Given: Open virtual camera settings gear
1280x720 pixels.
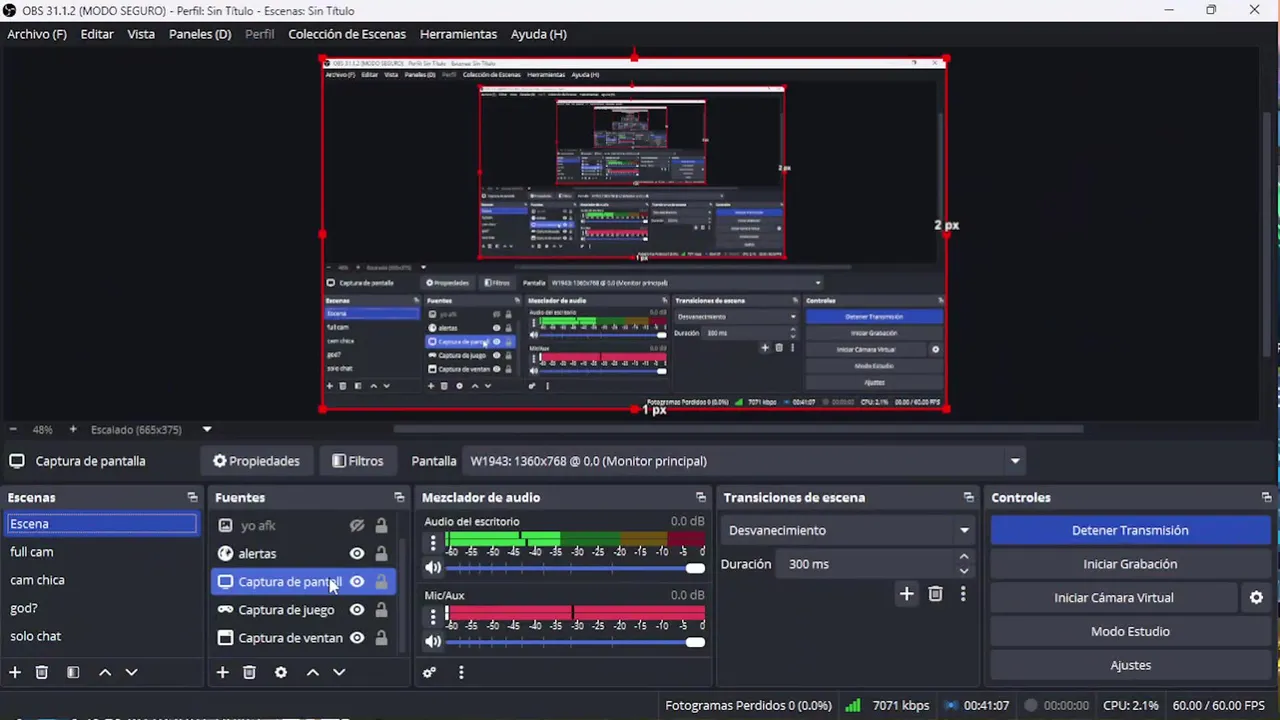Looking at the screenshot, I should click(1257, 598).
